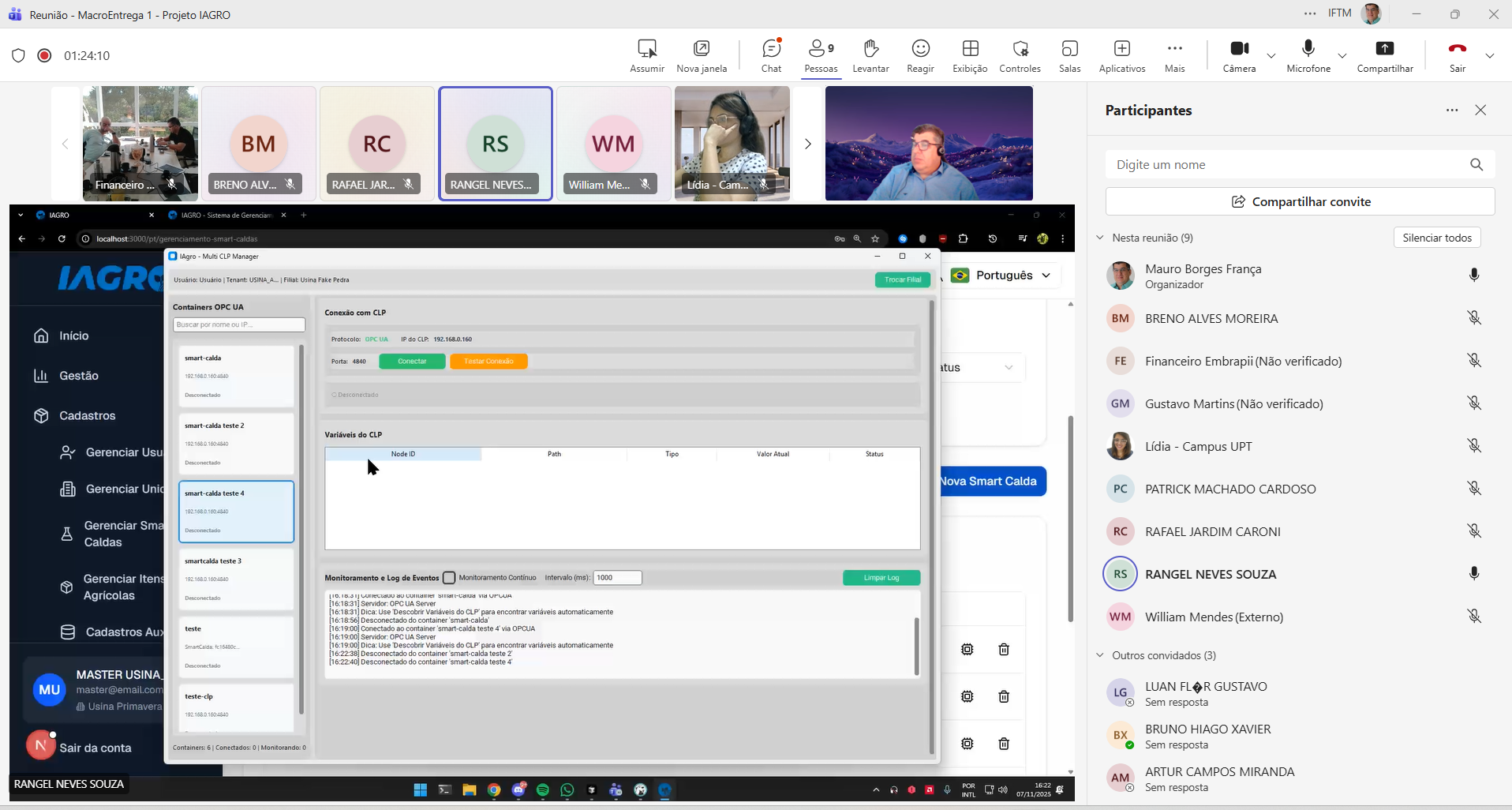Expand the Câmera options arrow

click(x=1271, y=56)
